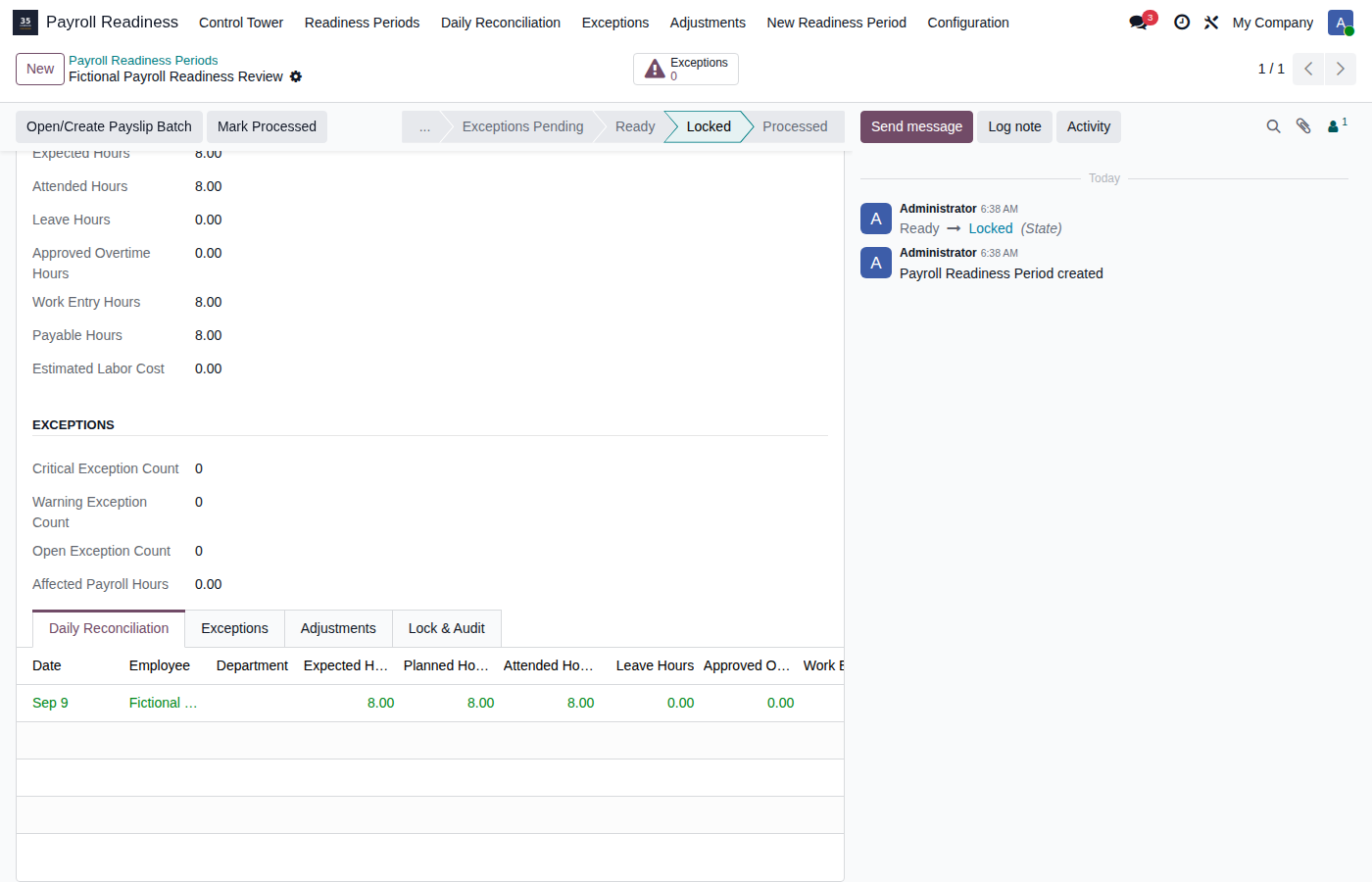Open My Company switcher
The height and width of the screenshot is (882, 1372).
(x=1273, y=22)
